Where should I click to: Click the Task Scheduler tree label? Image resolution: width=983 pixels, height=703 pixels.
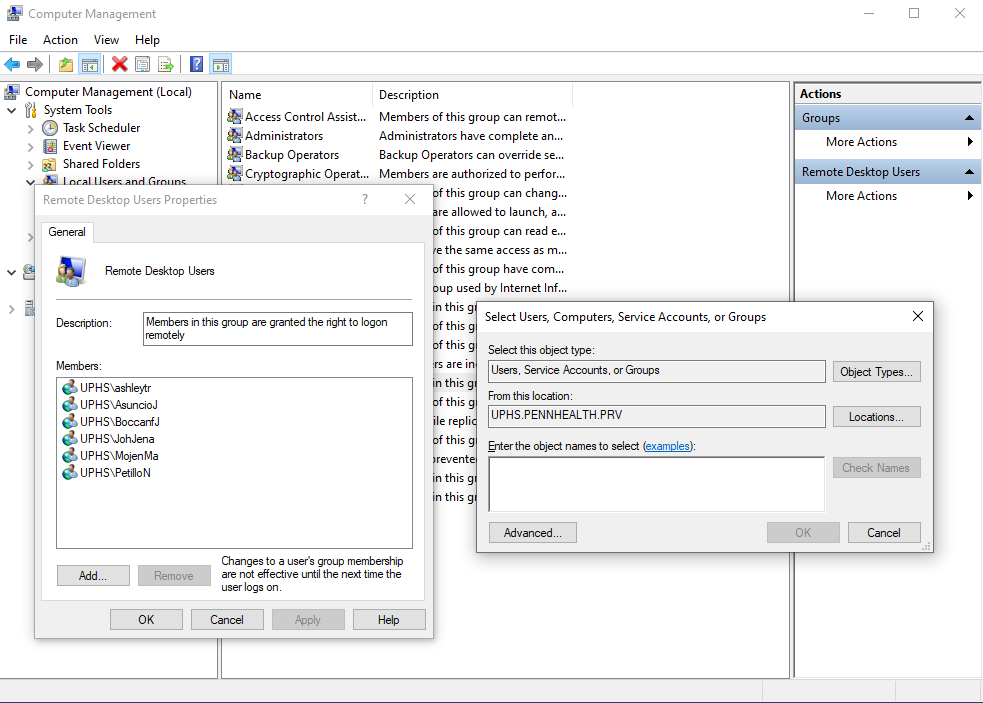click(x=102, y=128)
